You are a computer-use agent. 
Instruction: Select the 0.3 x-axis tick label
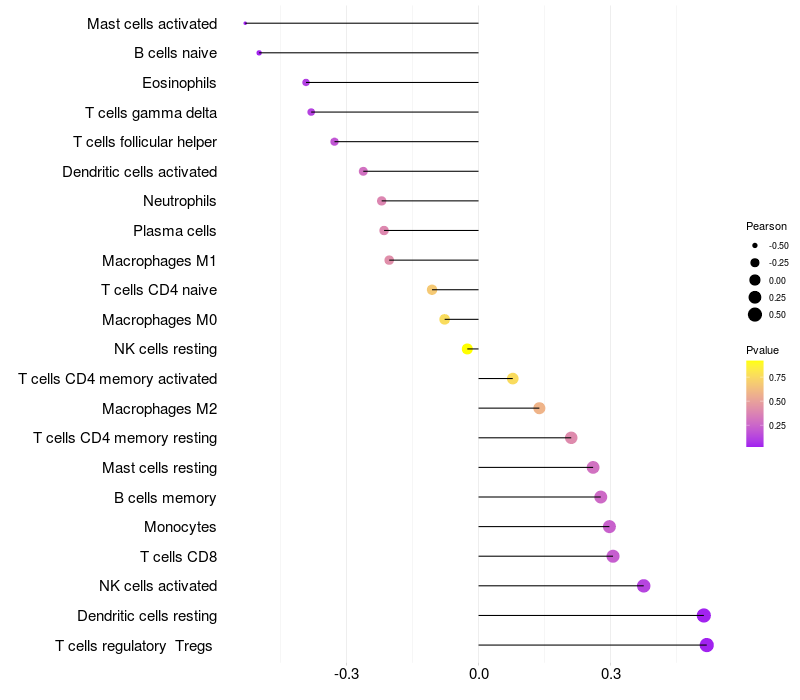[x=611, y=674]
